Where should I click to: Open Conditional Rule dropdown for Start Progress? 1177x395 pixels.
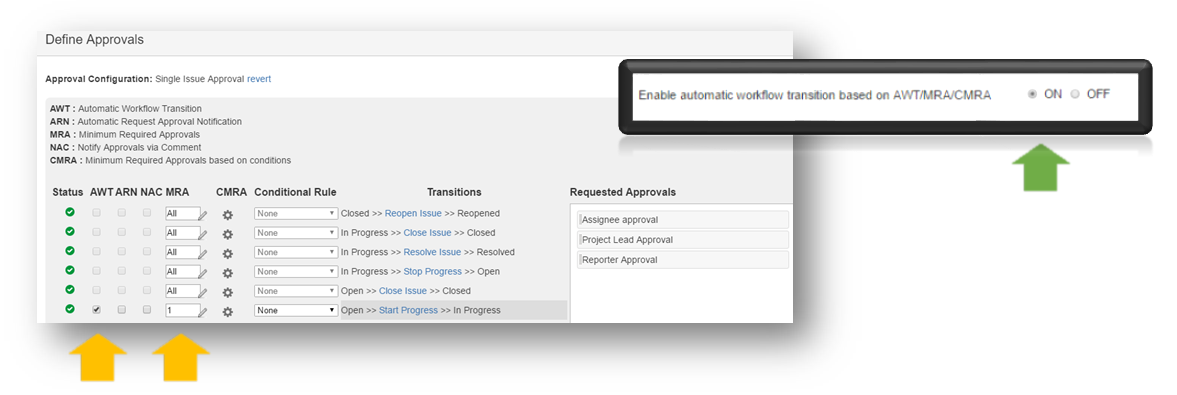(x=296, y=310)
